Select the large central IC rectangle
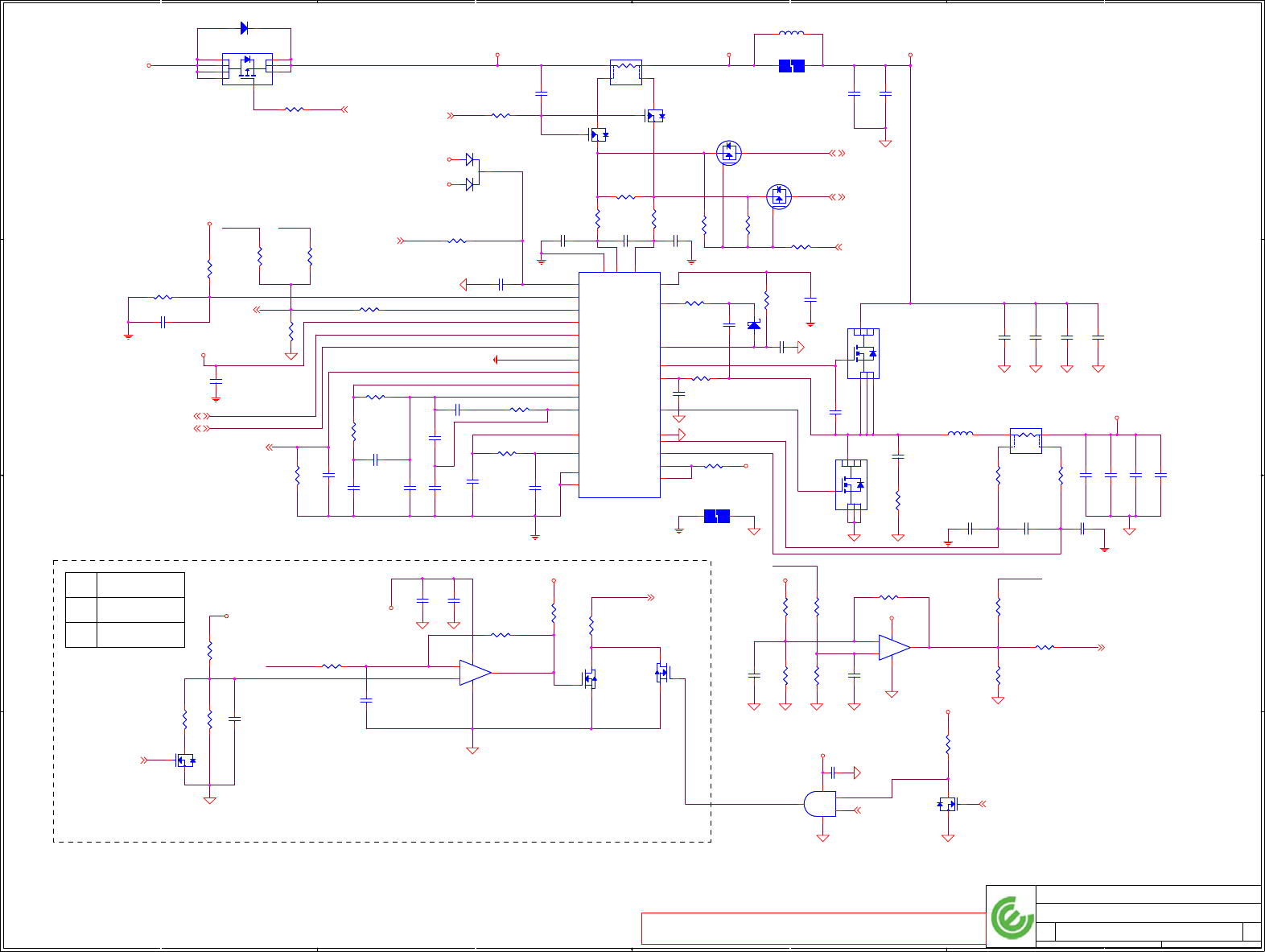Screen dimensions: 1265x952 point(620,385)
